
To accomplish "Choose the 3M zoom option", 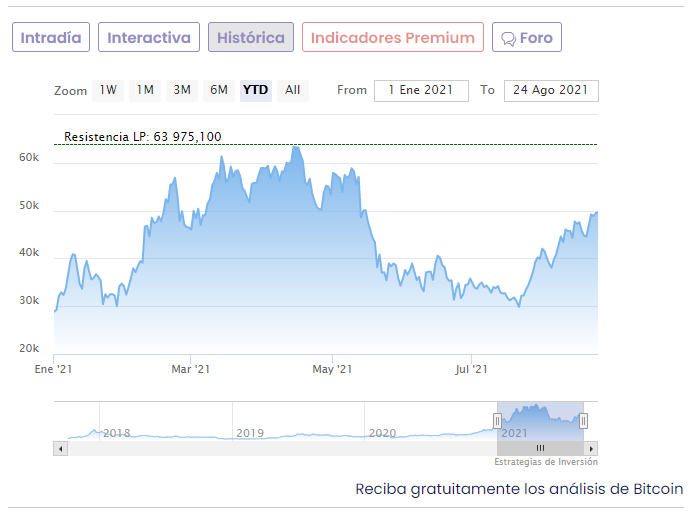I will click(x=182, y=90).
